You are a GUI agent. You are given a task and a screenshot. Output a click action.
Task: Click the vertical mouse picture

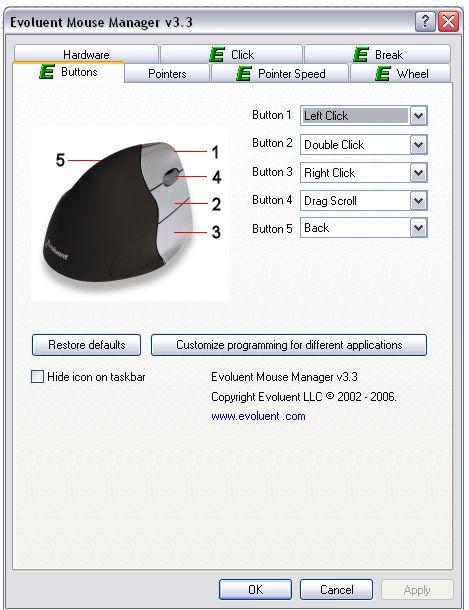click(130, 214)
